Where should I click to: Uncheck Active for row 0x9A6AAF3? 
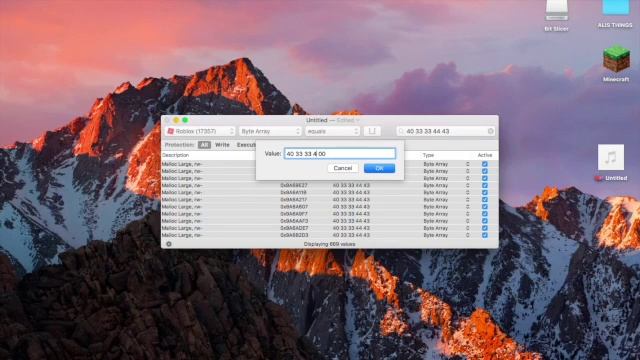pos(484,221)
